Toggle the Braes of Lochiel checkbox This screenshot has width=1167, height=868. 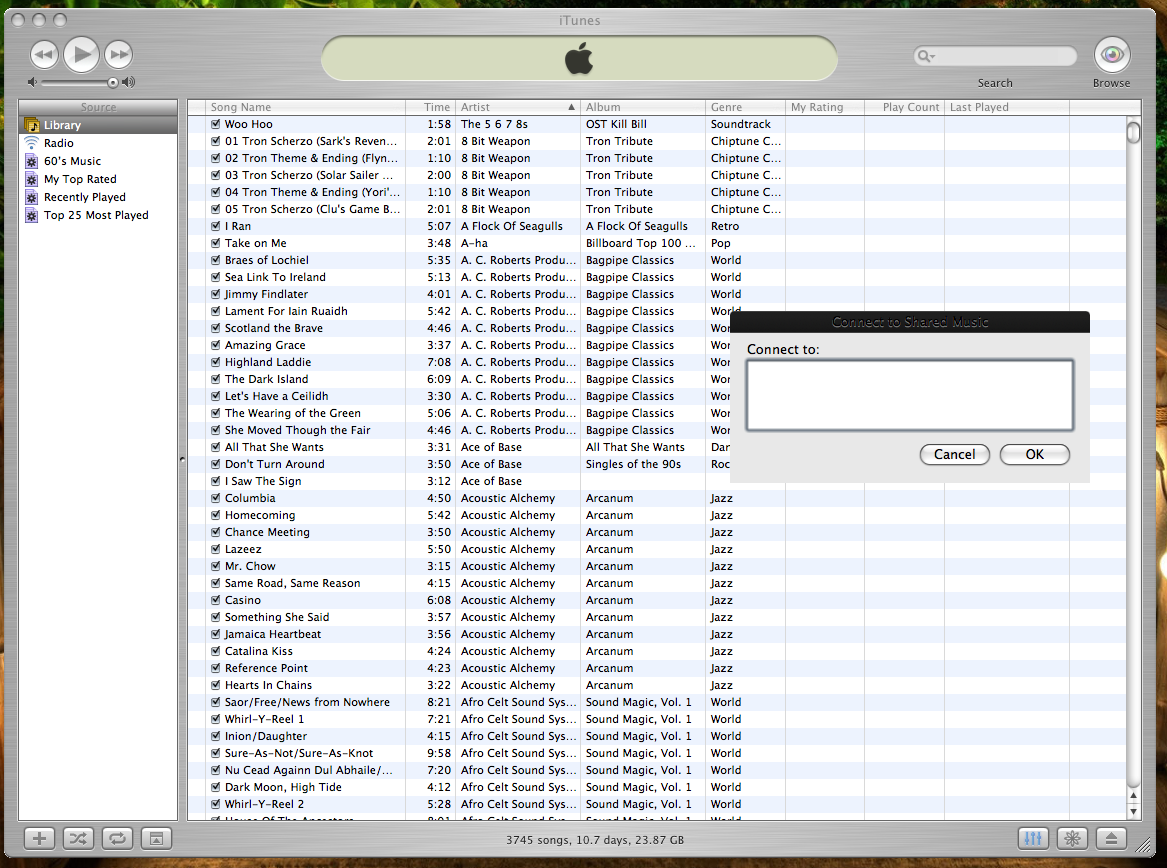tap(215, 260)
